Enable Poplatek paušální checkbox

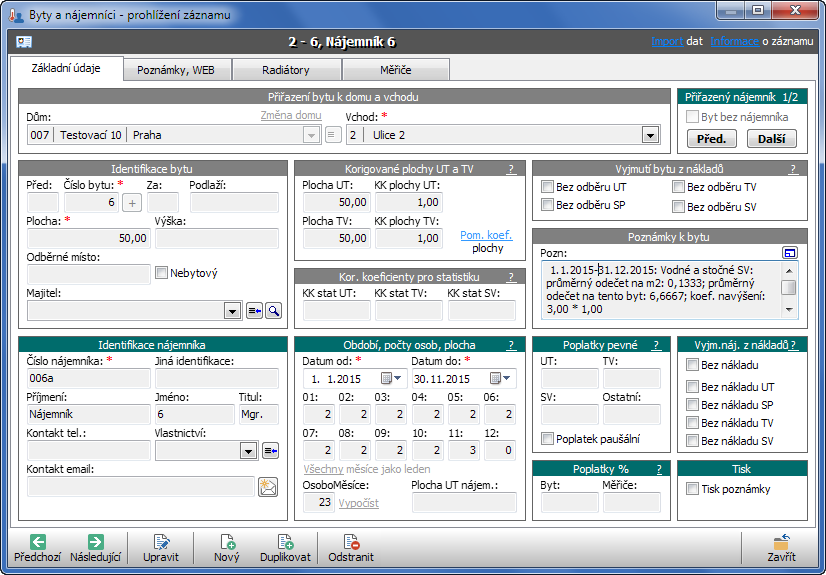tap(547, 438)
